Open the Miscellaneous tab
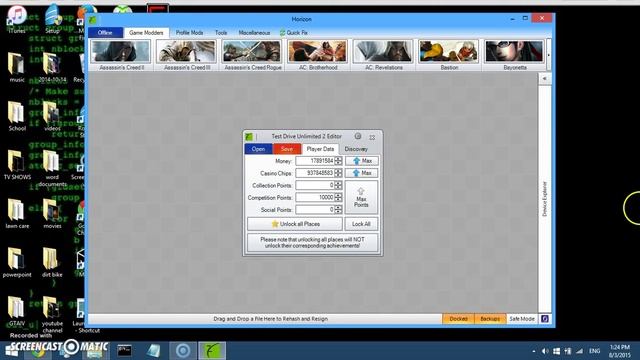Screen dimensions: 640x360 pyautogui.click(x=254, y=33)
